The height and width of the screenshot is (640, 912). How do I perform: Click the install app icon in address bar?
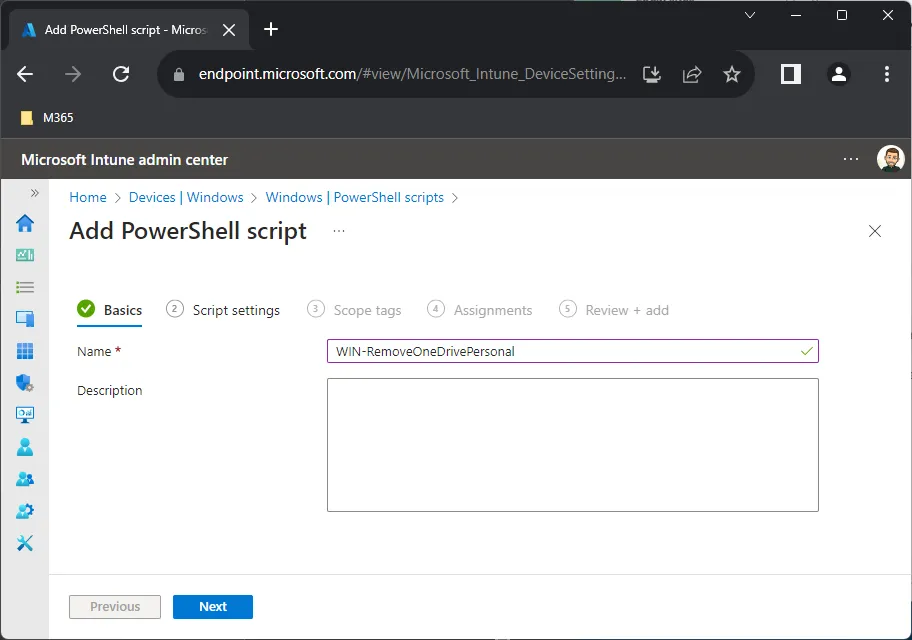652,74
